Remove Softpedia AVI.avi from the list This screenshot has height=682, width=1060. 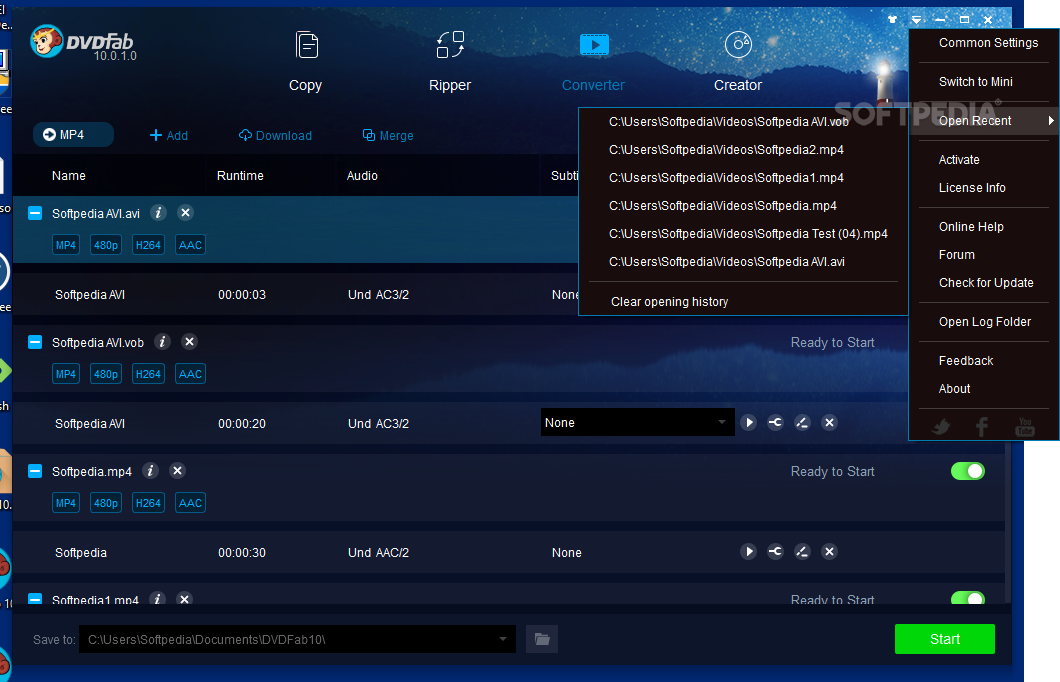(x=185, y=212)
